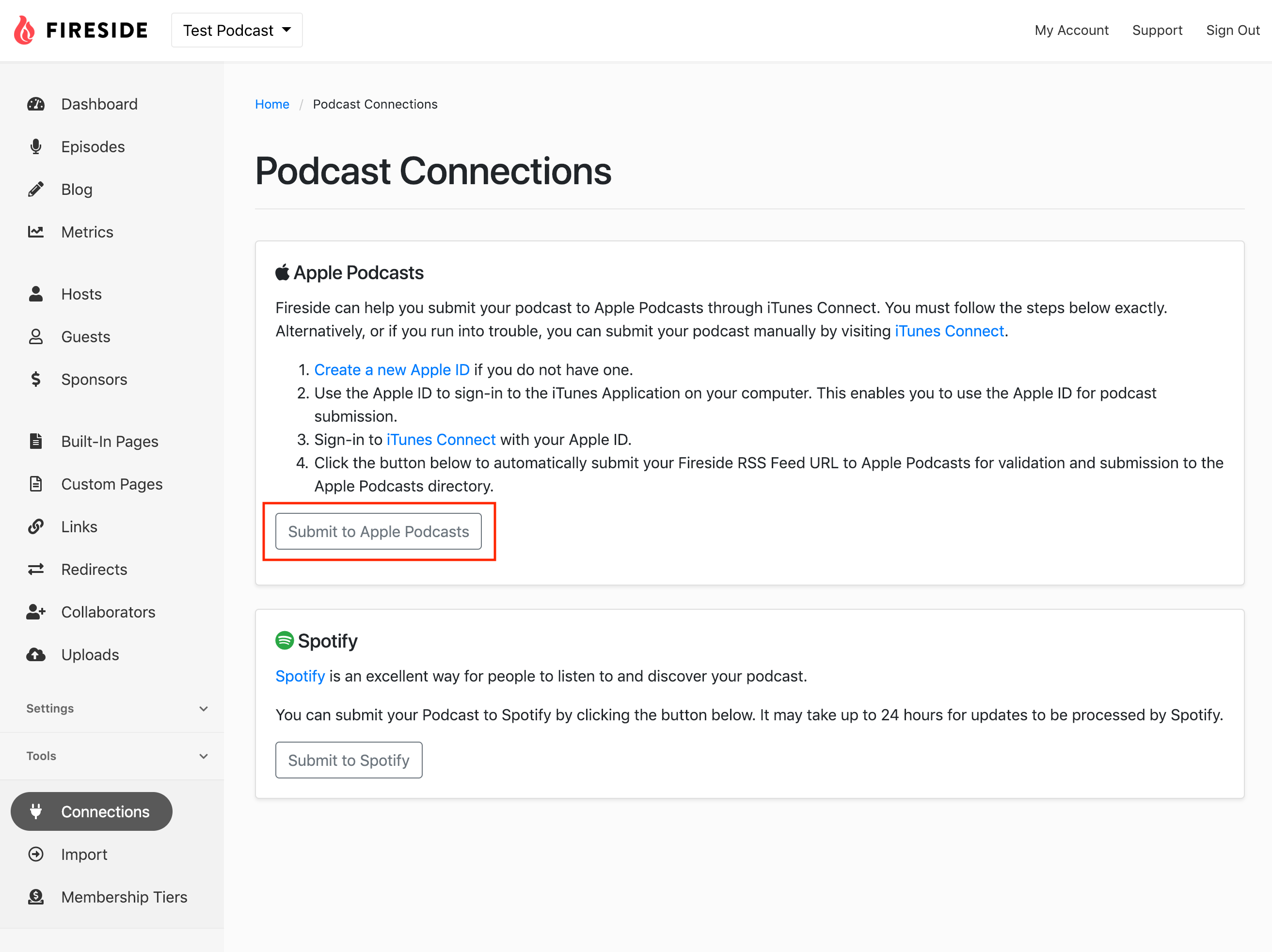The height and width of the screenshot is (952, 1272).
Task: Expand the Settings section chevron
Action: click(x=204, y=708)
